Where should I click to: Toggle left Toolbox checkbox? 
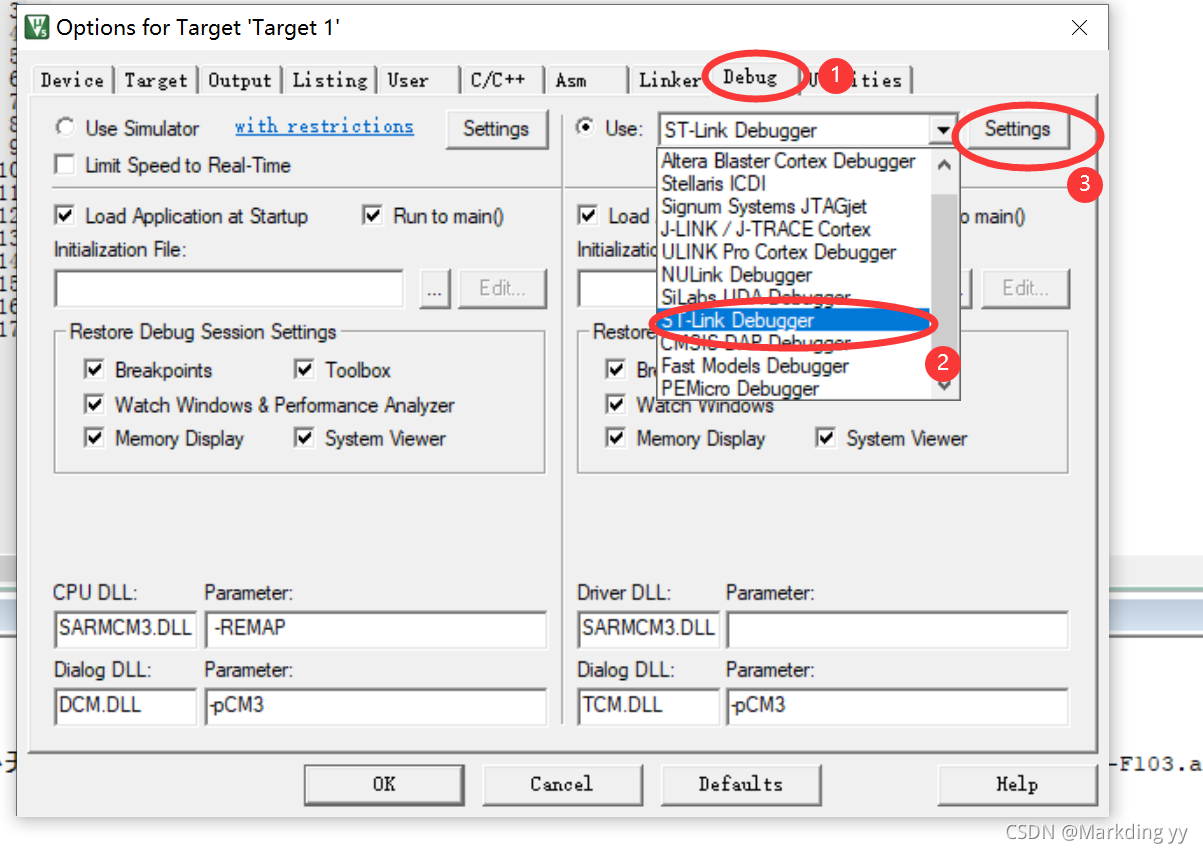click(305, 370)
